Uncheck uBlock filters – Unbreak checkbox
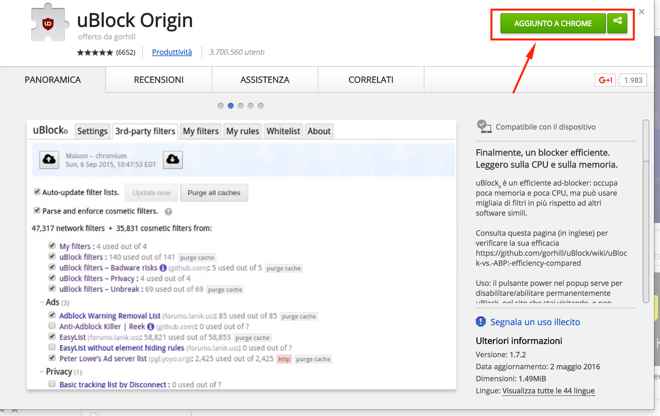The width and height of the screenshot is (660, 416). click(52, 288)
